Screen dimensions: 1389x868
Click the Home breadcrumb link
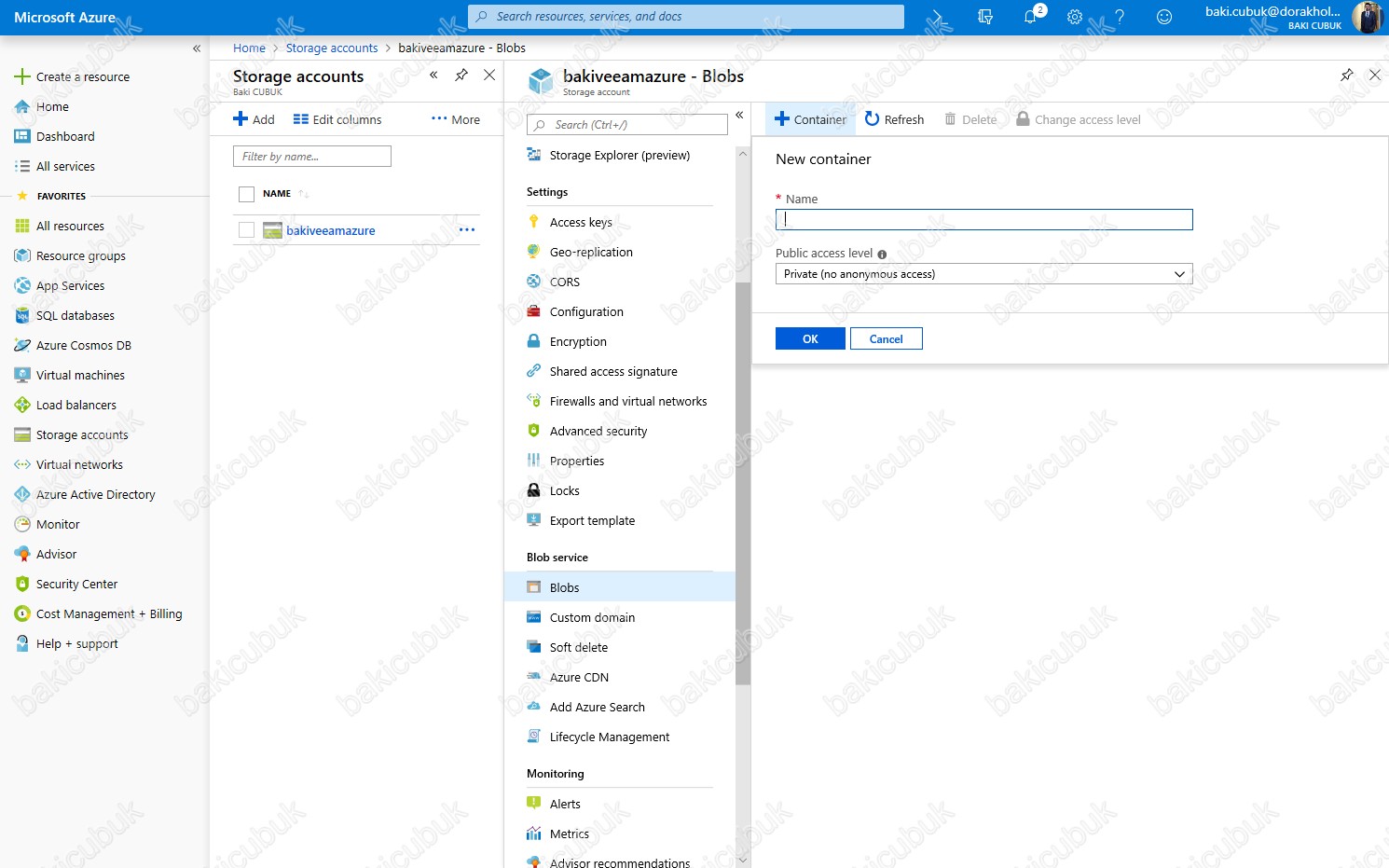tap(249, 48)
